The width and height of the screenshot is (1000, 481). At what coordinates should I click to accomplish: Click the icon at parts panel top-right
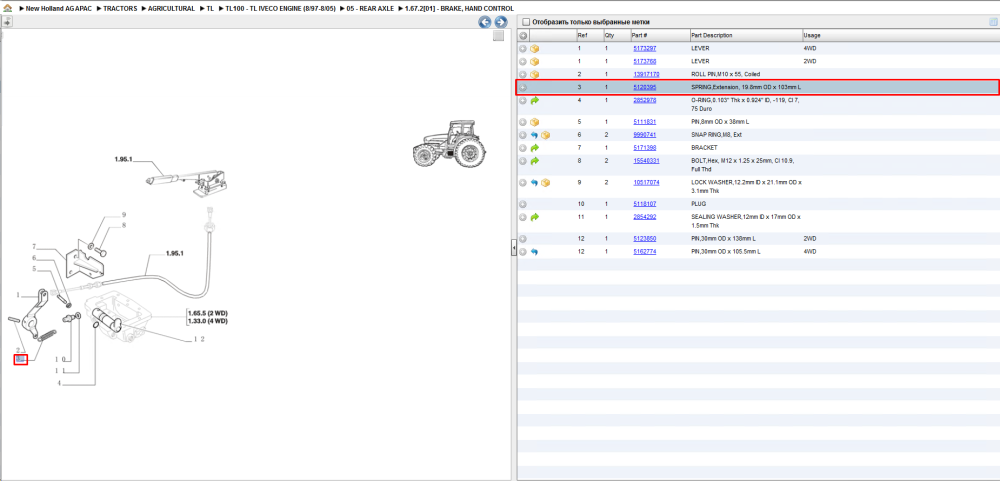click(992, 22)
